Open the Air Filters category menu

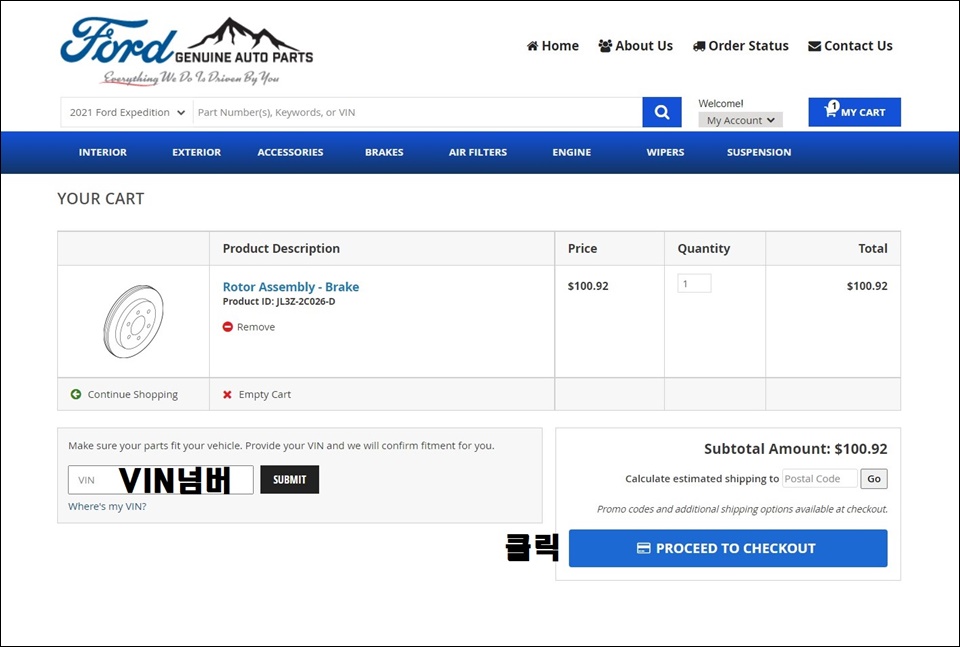(x=478, y=152)
